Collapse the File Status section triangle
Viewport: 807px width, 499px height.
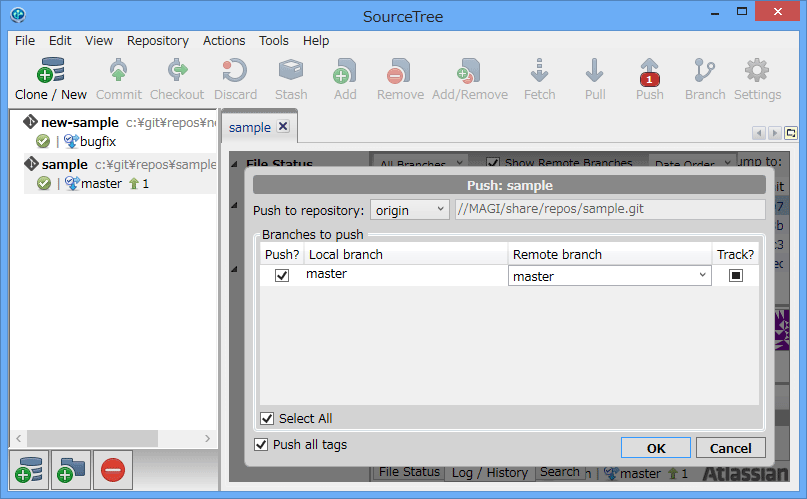click(x=234, y=164)
